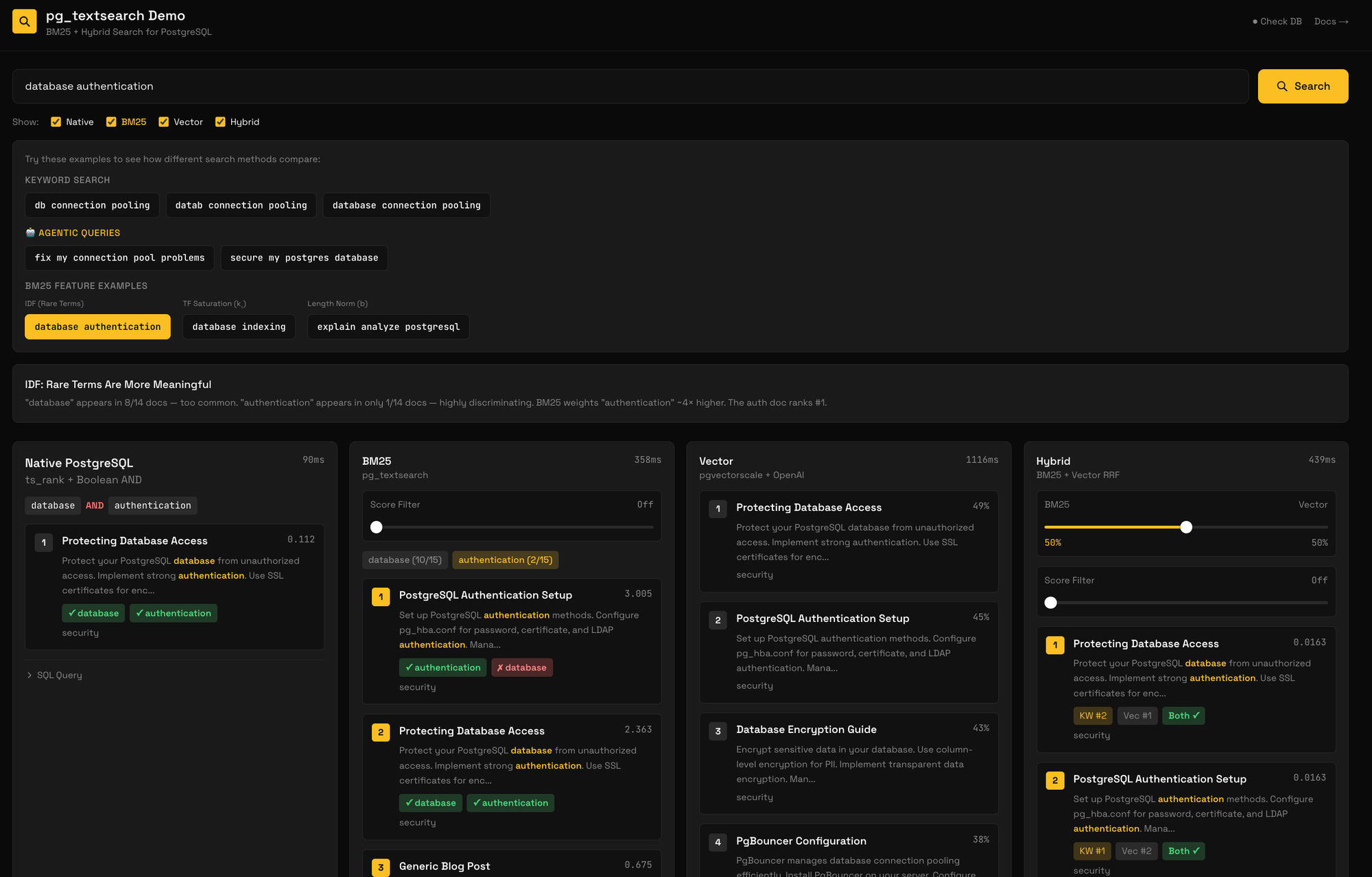Run the secure my postgres database query
Viewport: 1372px width, 877px height.
coord(304,258)
